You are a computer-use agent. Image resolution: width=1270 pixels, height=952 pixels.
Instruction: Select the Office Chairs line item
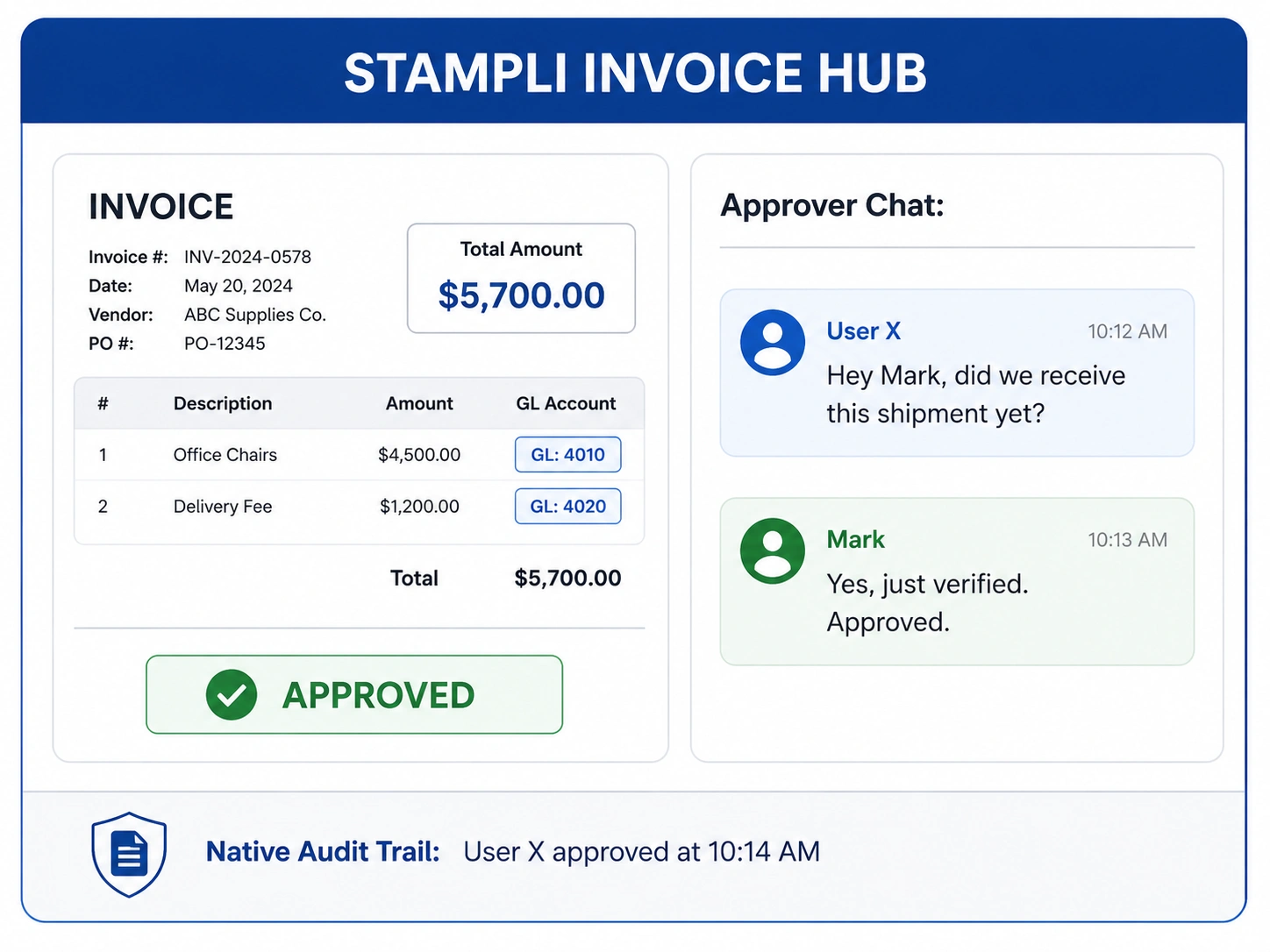coord(360,454)
